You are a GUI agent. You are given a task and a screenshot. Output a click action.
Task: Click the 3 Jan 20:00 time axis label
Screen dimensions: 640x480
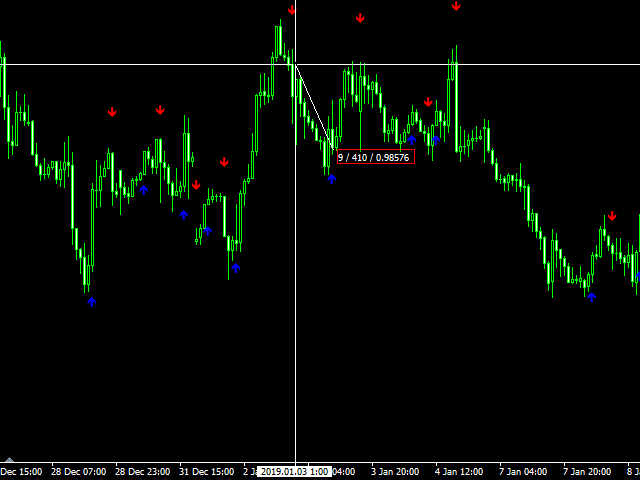click(x=395, y=472)
